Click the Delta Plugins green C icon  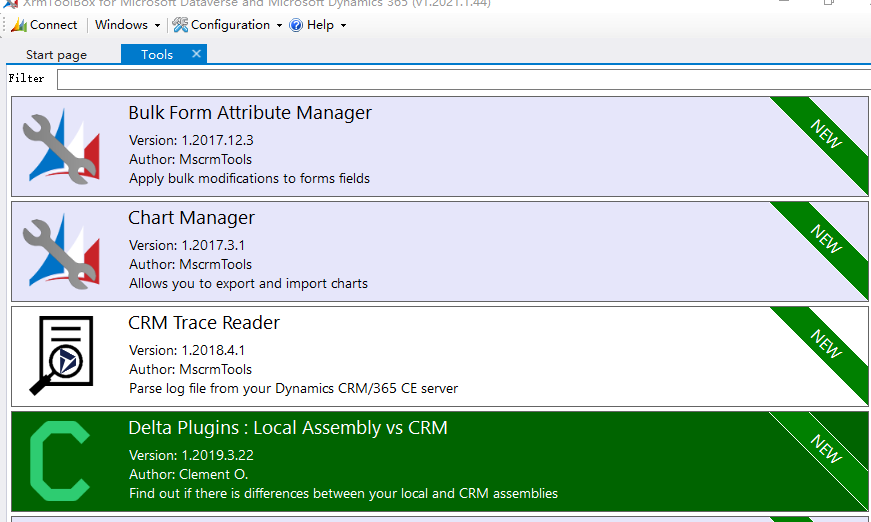pyautogui.click(x=59, y=461)
